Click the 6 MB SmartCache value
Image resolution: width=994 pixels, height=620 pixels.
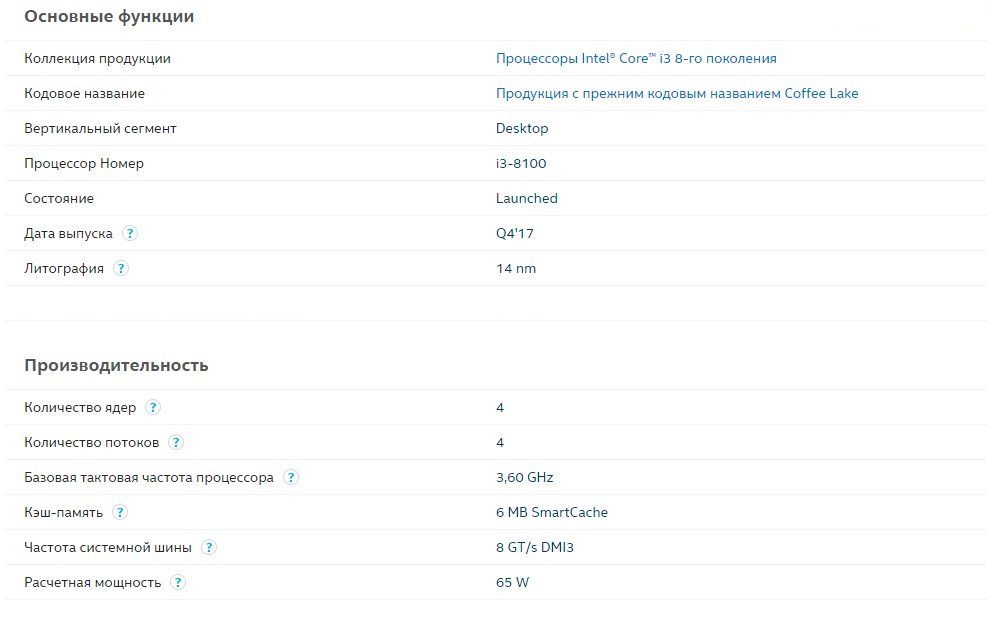click(x=552, y=512)
